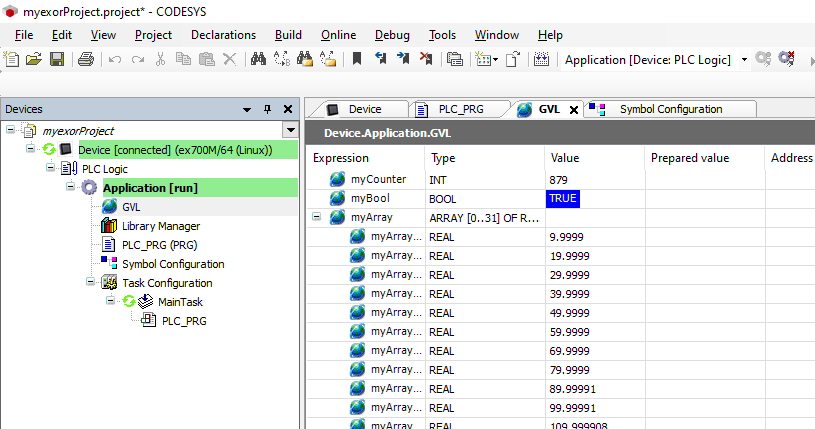This screenshot has width=815, height=429.
Task: Select PLC_PRG under MainTask
Action: click(x=184, y=321)
